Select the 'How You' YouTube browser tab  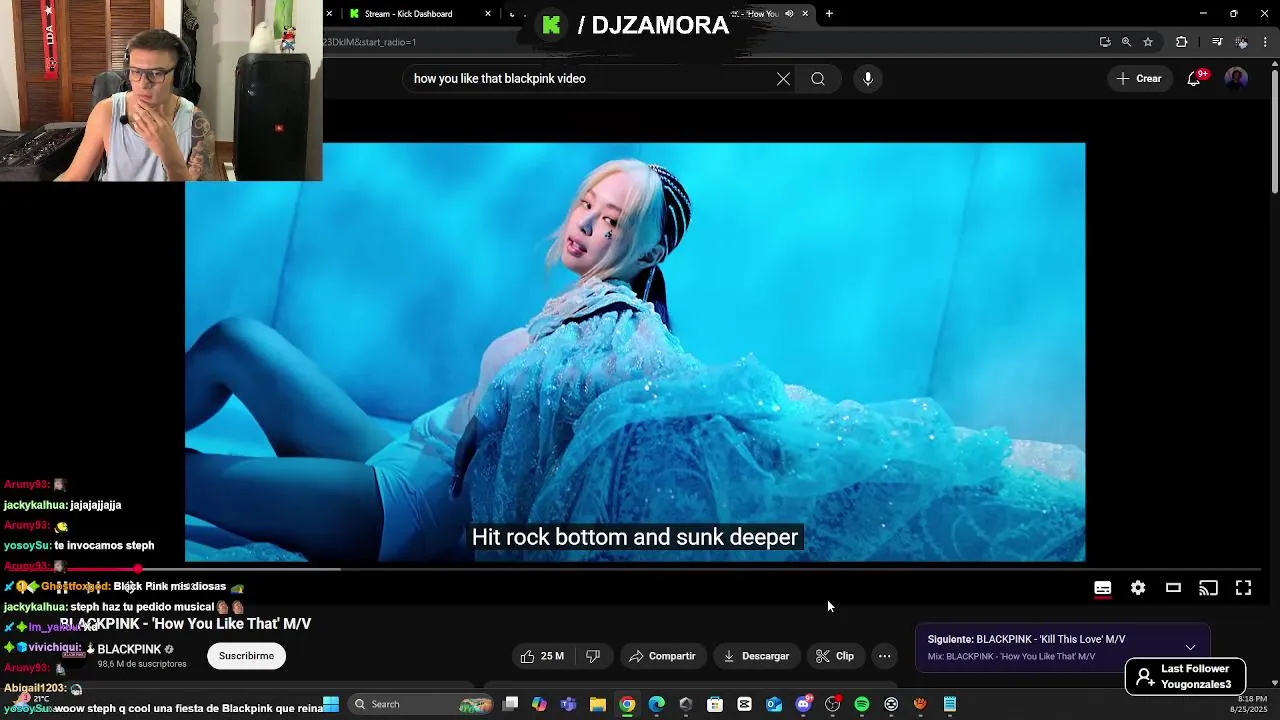(x=760, y=14)
